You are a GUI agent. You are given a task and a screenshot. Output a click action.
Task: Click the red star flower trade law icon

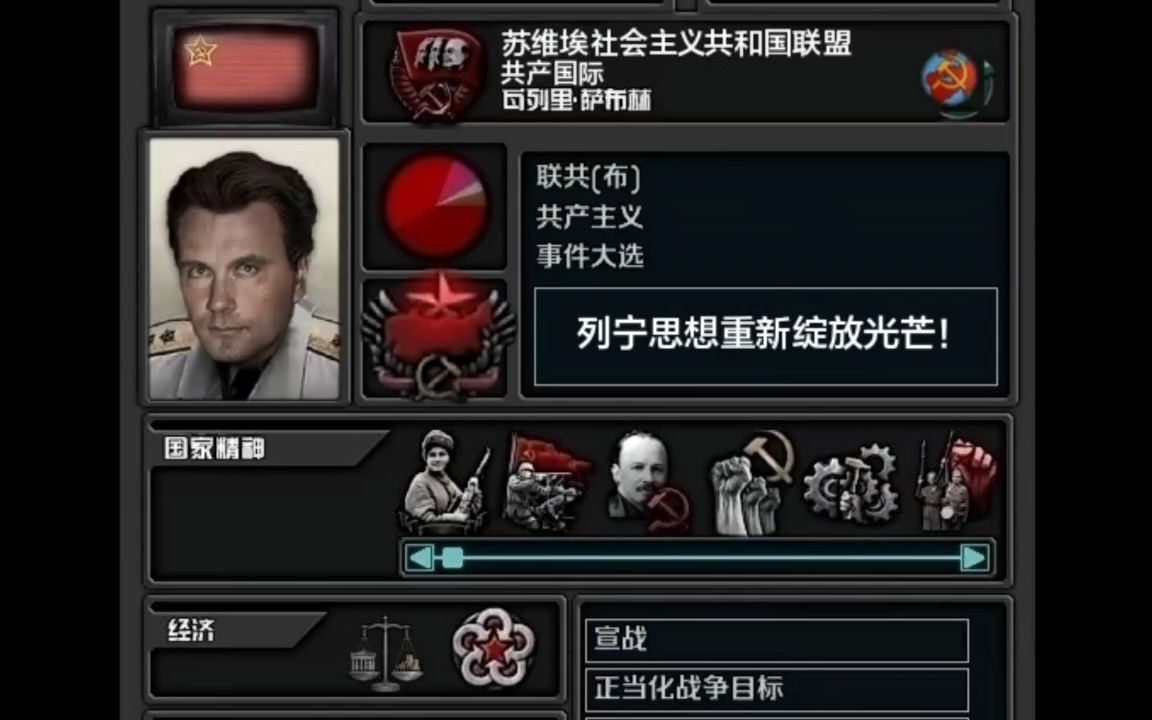[x=494, y=647]
